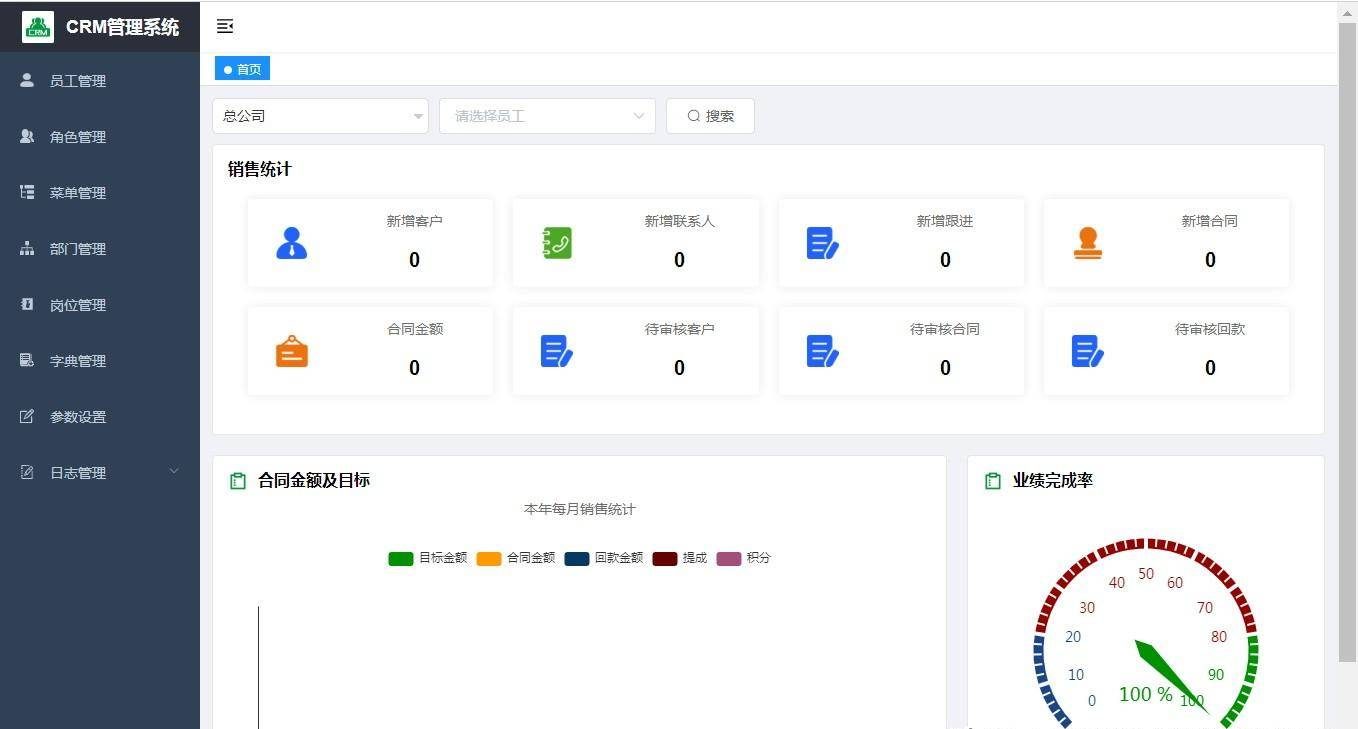Click the magnifier icon in 搜索 button

[693, 116]
